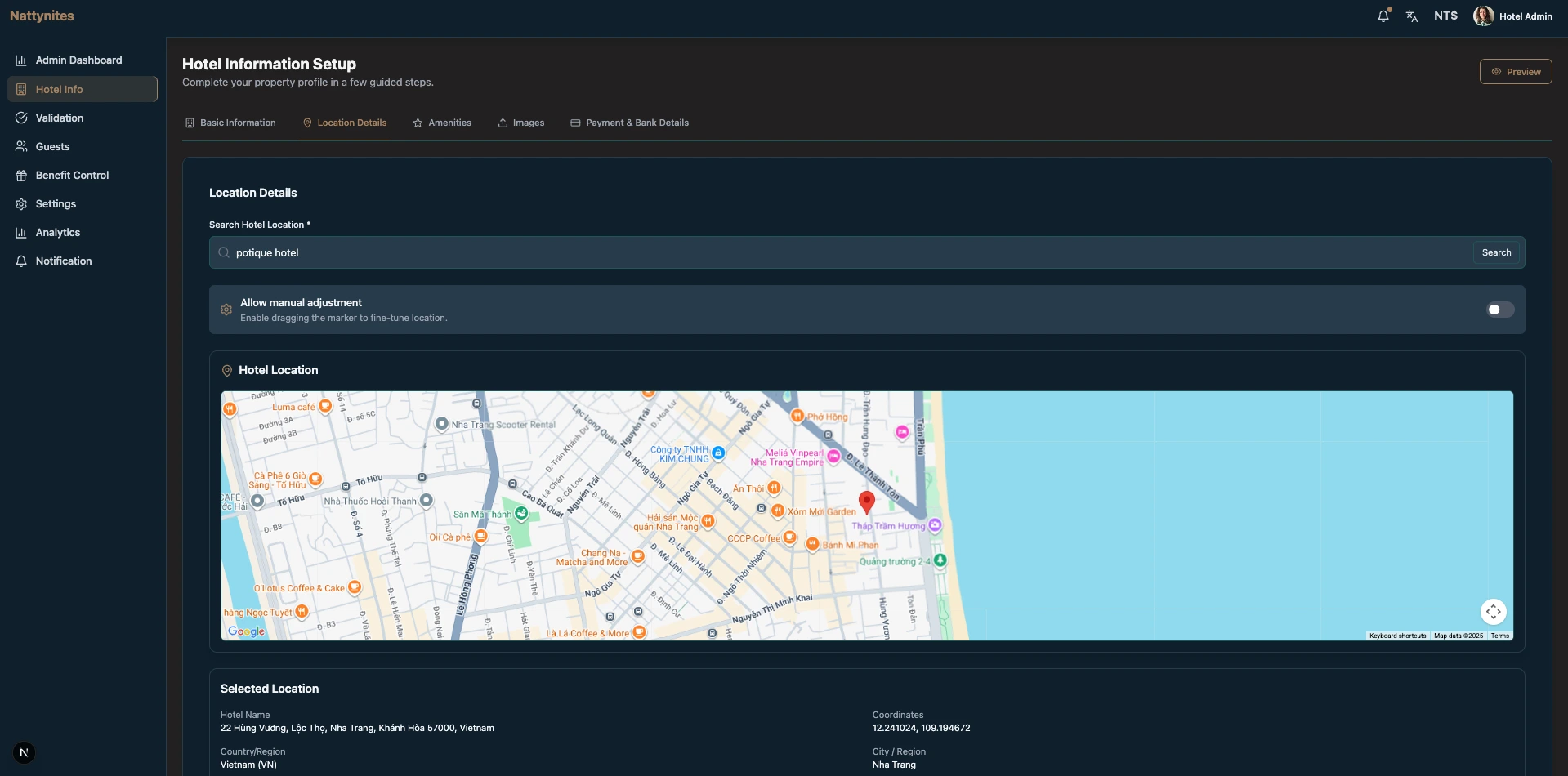
Task: Select the Hotel Info sidebar item
Action: [58, 89]
